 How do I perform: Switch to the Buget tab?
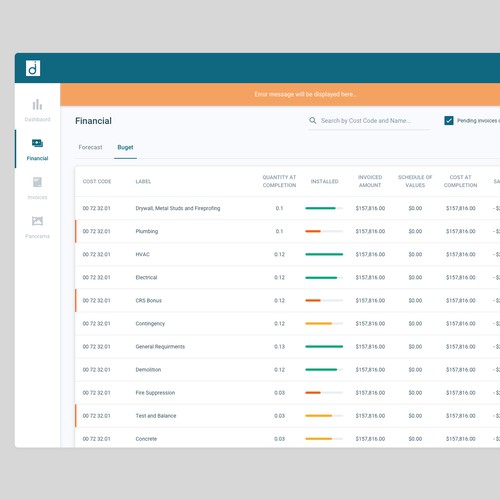click(x=125, y=147)
